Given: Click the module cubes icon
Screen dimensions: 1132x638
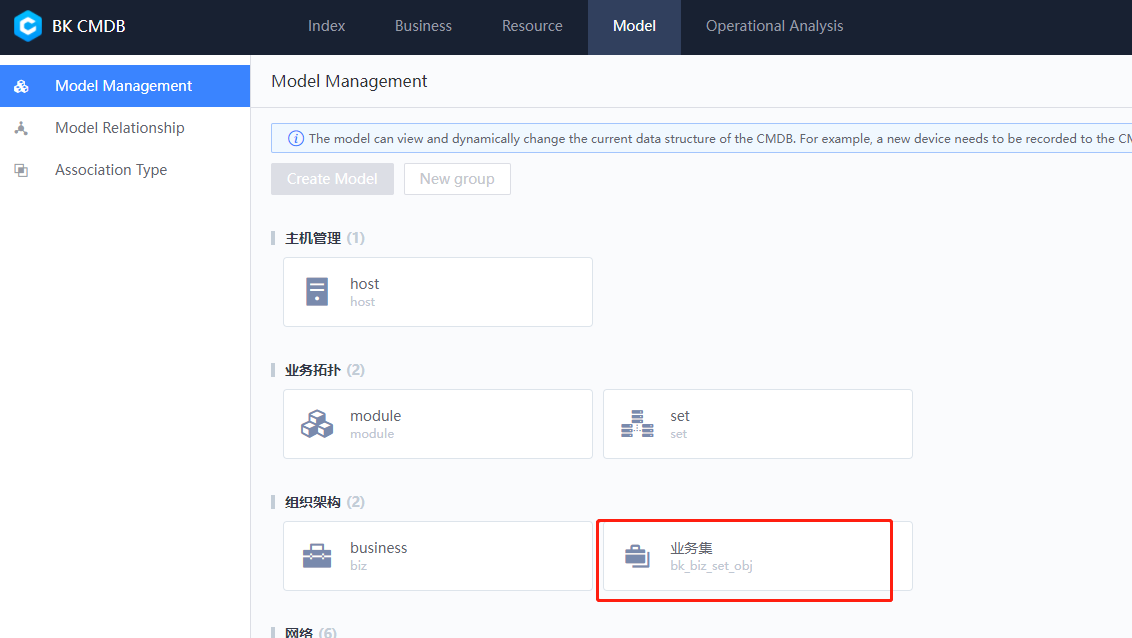Looking at the screenshot, I should (x=316, y=423).
